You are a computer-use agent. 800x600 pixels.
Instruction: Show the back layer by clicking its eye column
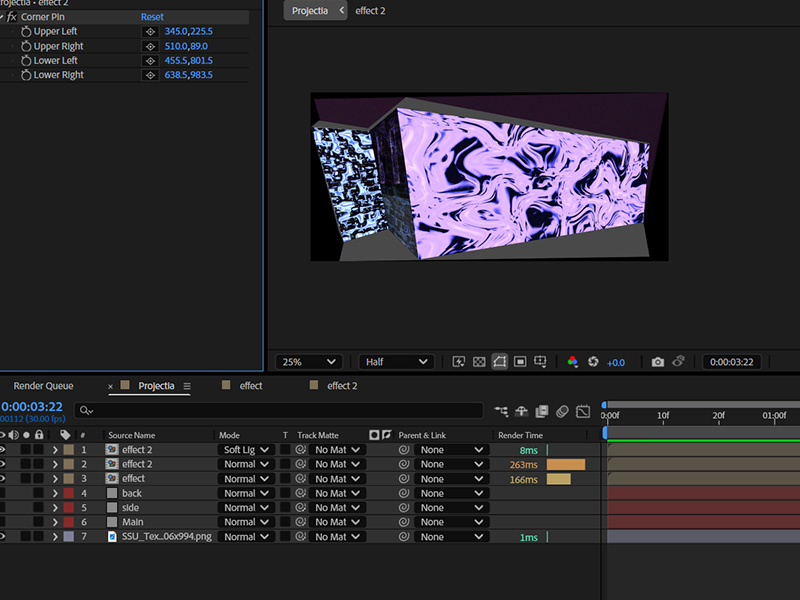(x=3, y=493)
